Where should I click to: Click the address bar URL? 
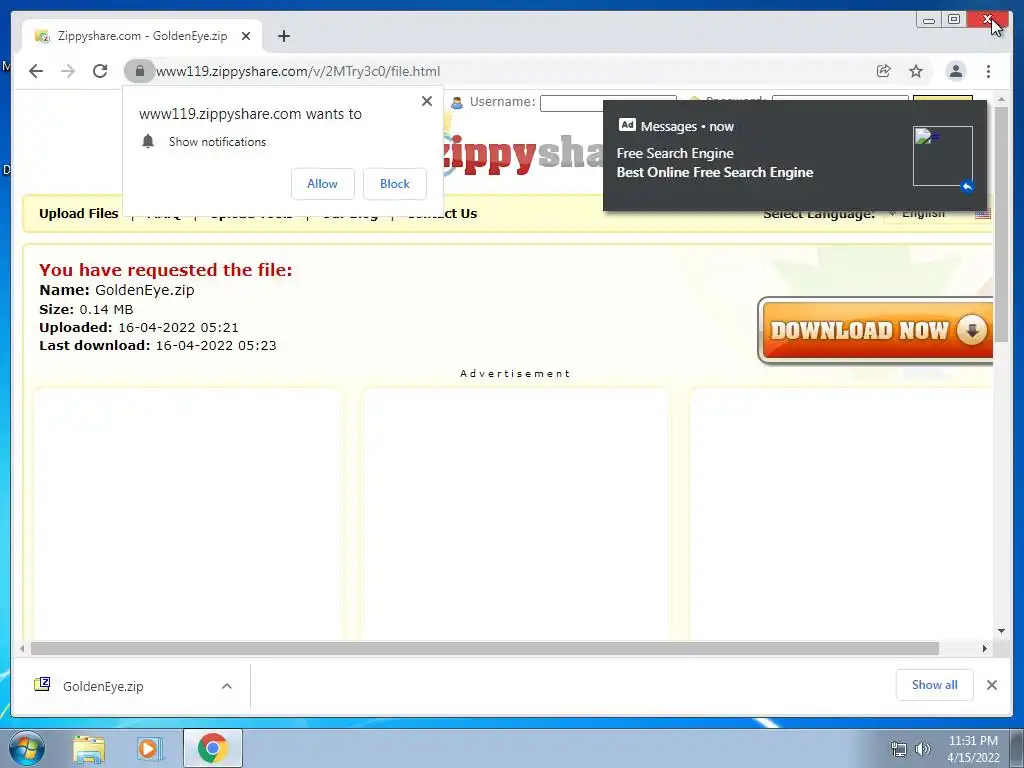coord(298,71)
